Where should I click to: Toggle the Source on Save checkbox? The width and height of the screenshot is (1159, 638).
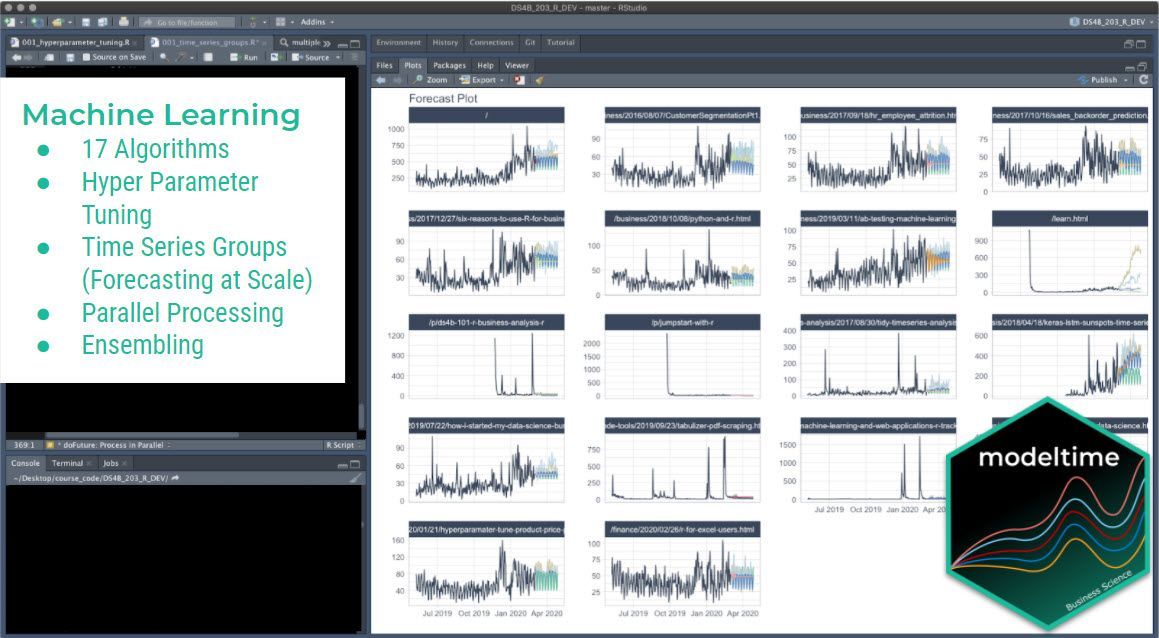(x=86, y=57)
